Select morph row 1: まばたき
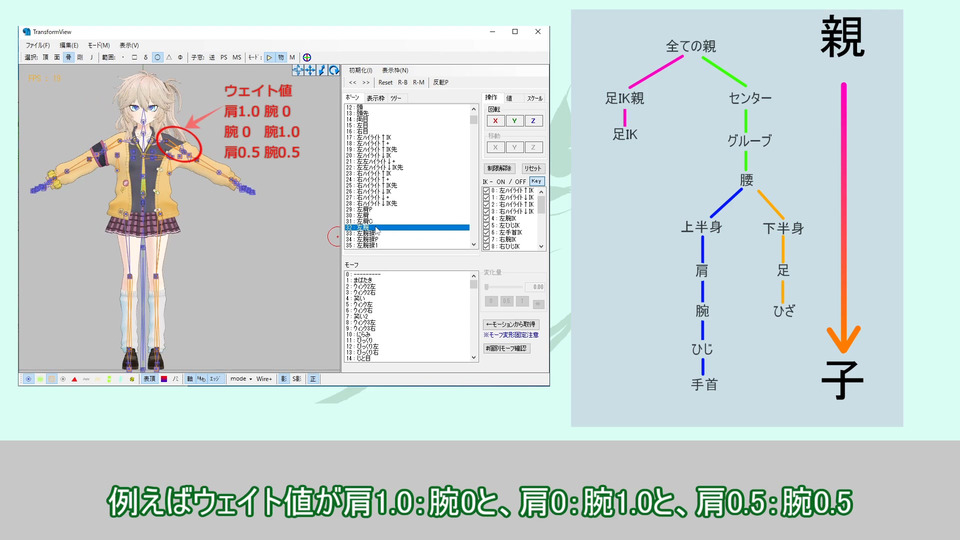The width and height of the screenshot is (960, 540). tap(407, 280)
